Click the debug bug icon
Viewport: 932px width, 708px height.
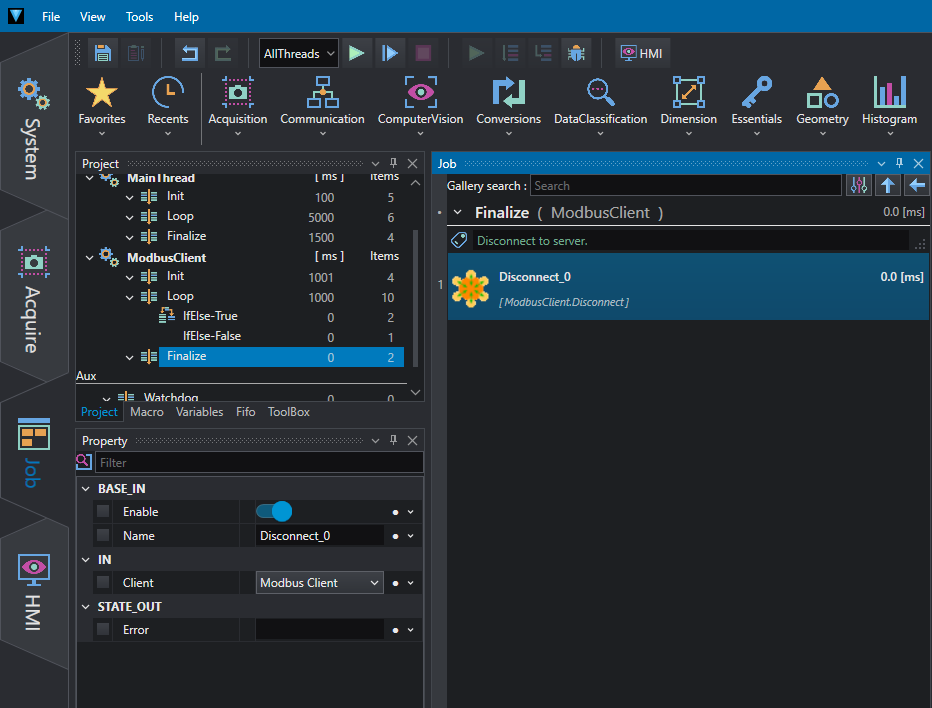tap(576, 54)
